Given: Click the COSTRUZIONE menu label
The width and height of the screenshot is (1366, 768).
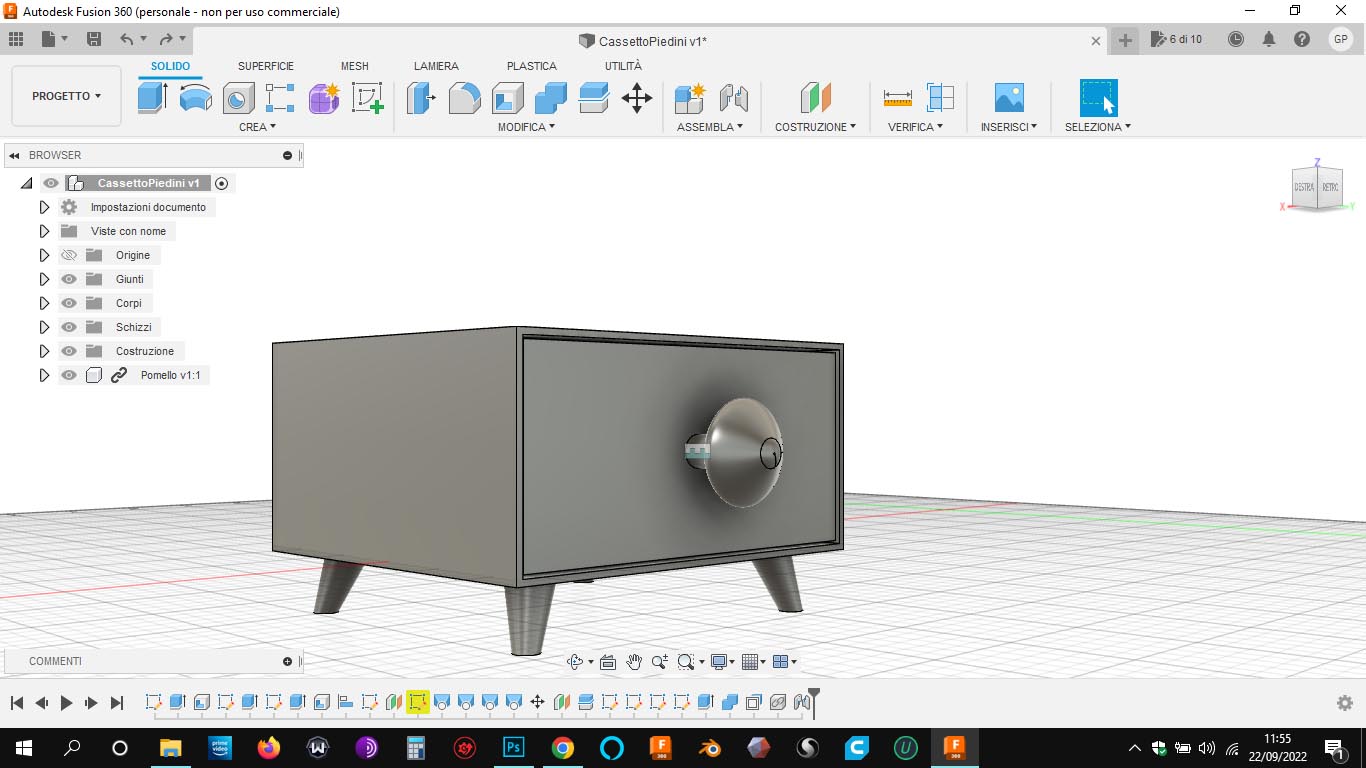Looking at the screenshot, I should click(x=815, y=127).
